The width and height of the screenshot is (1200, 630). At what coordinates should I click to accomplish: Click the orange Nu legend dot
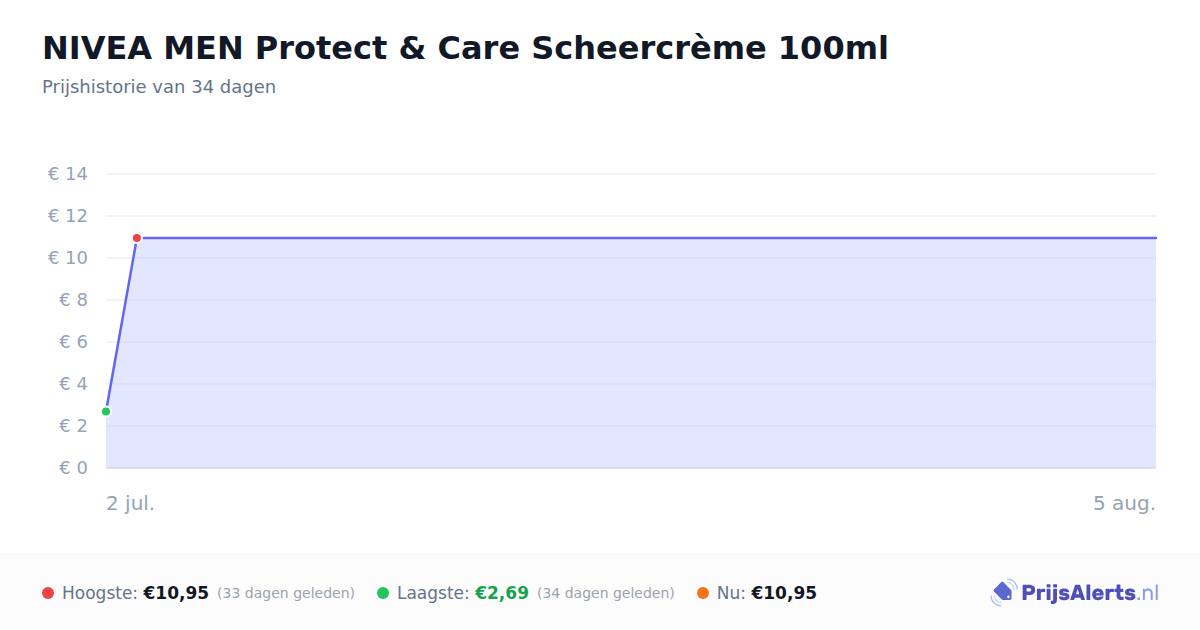pos(703,593)
